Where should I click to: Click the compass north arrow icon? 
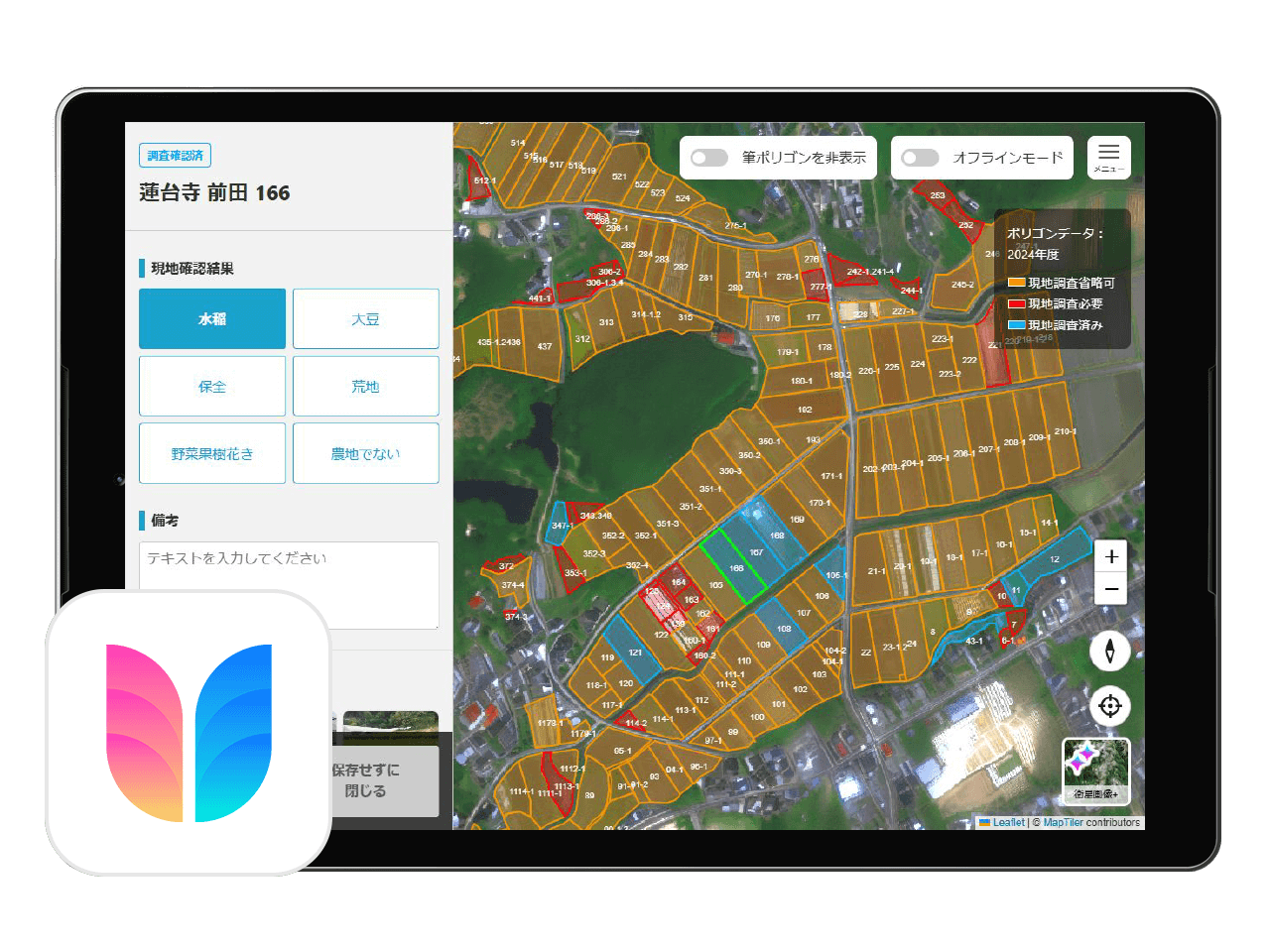pos(1109,651)
